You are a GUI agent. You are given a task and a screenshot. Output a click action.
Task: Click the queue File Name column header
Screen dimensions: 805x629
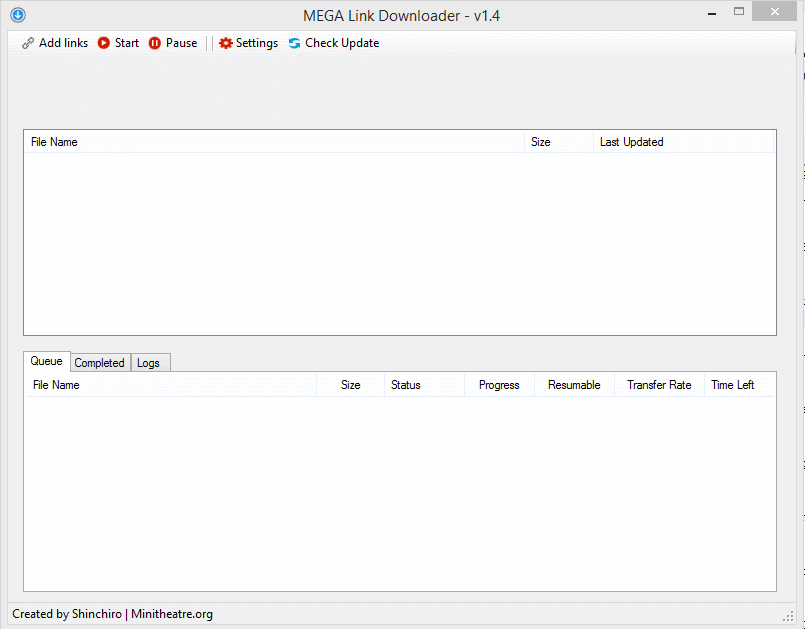tap(171, 385)
